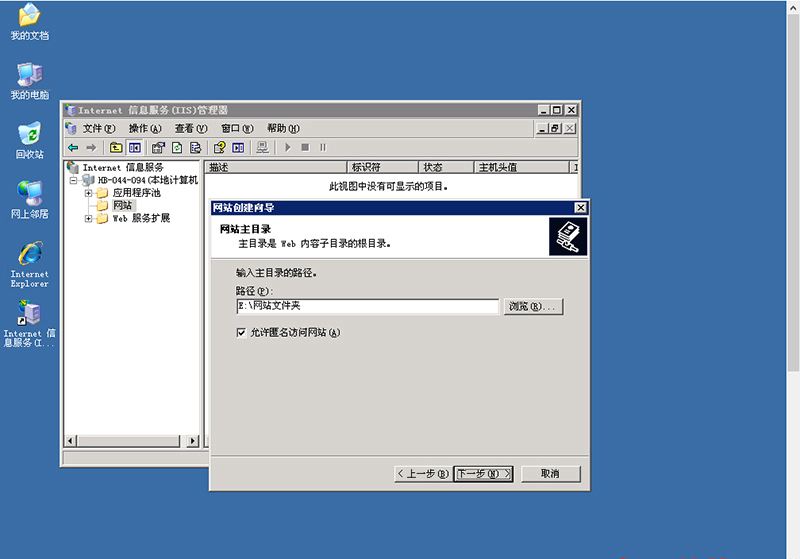
Task: Select 我的电脑 desktop icon
Action: 30,81
